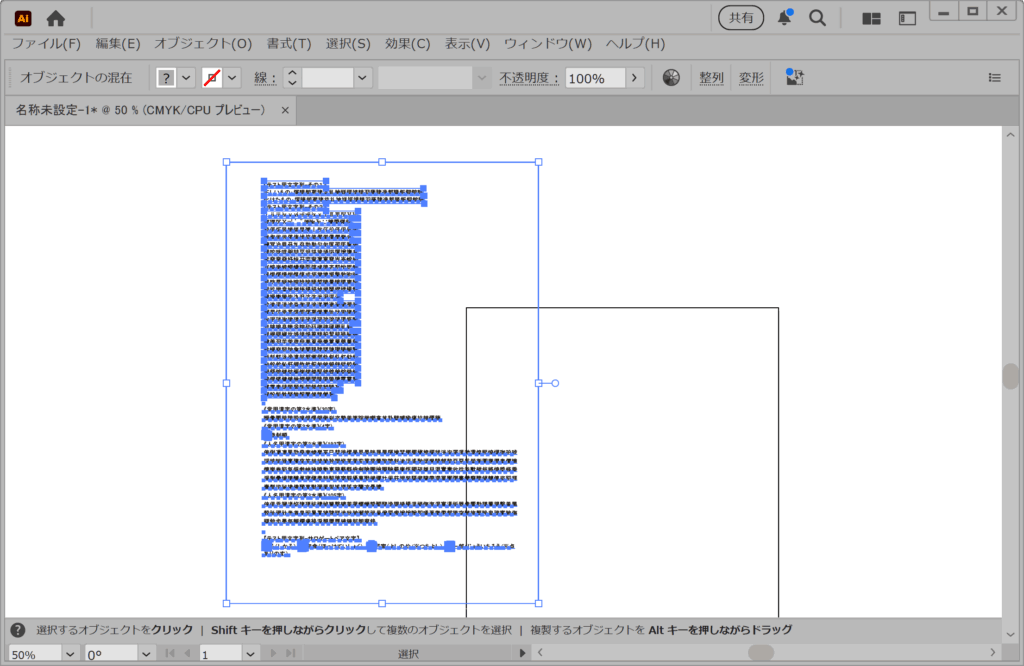This screenshot has width=1024, height=666.
Task: Click the control panel options menu icon
Action: tap(994, 78)
